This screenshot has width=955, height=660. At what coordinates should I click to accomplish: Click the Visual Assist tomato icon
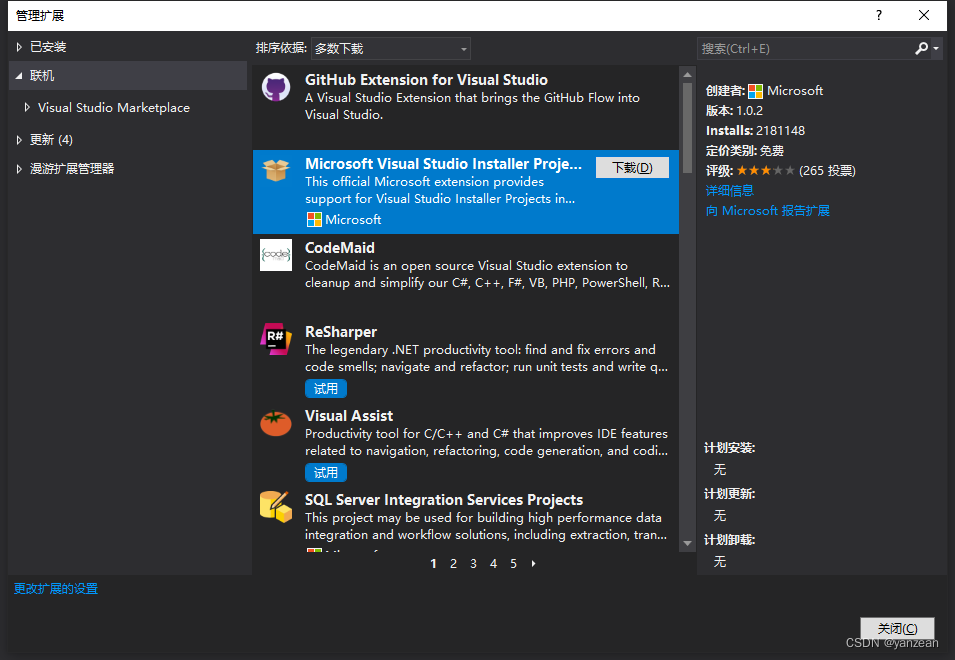pyautogui.click(x=276, y=423)
